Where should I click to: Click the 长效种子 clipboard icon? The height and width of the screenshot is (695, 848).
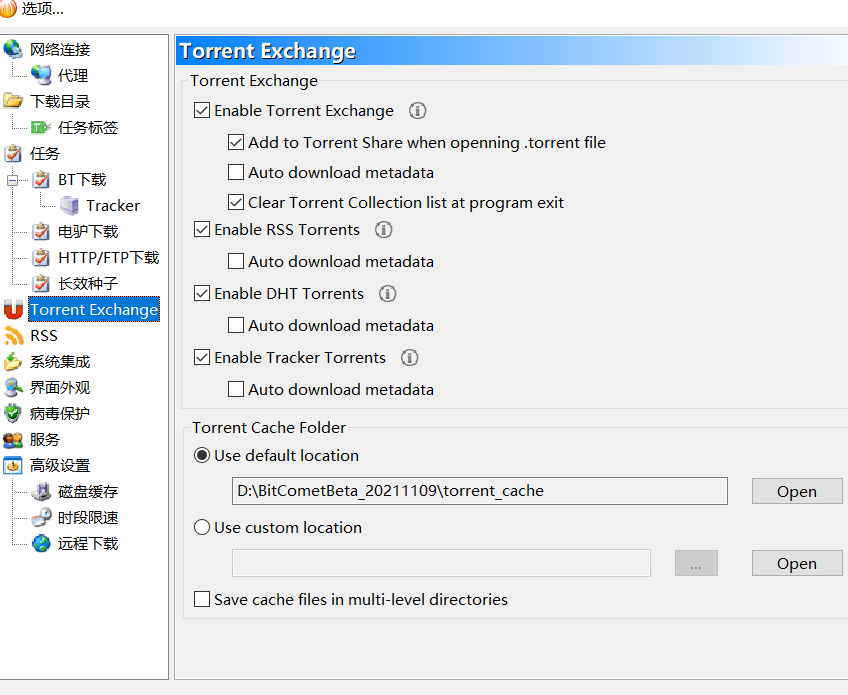coord(41,283)
